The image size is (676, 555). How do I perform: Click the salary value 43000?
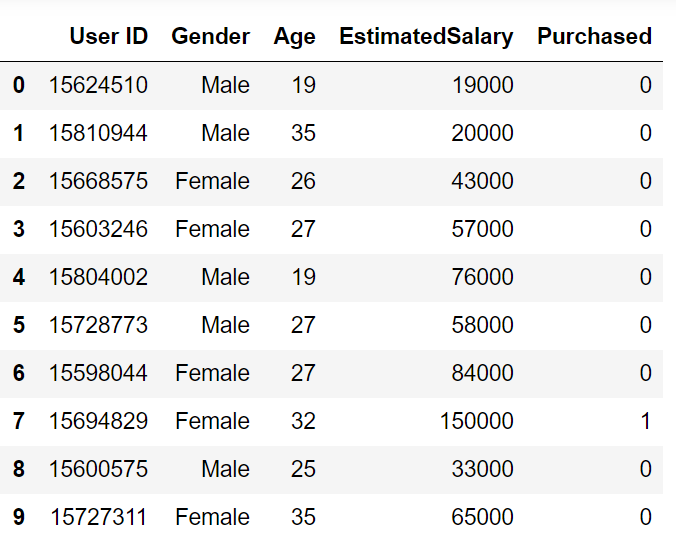pos(482,182)
